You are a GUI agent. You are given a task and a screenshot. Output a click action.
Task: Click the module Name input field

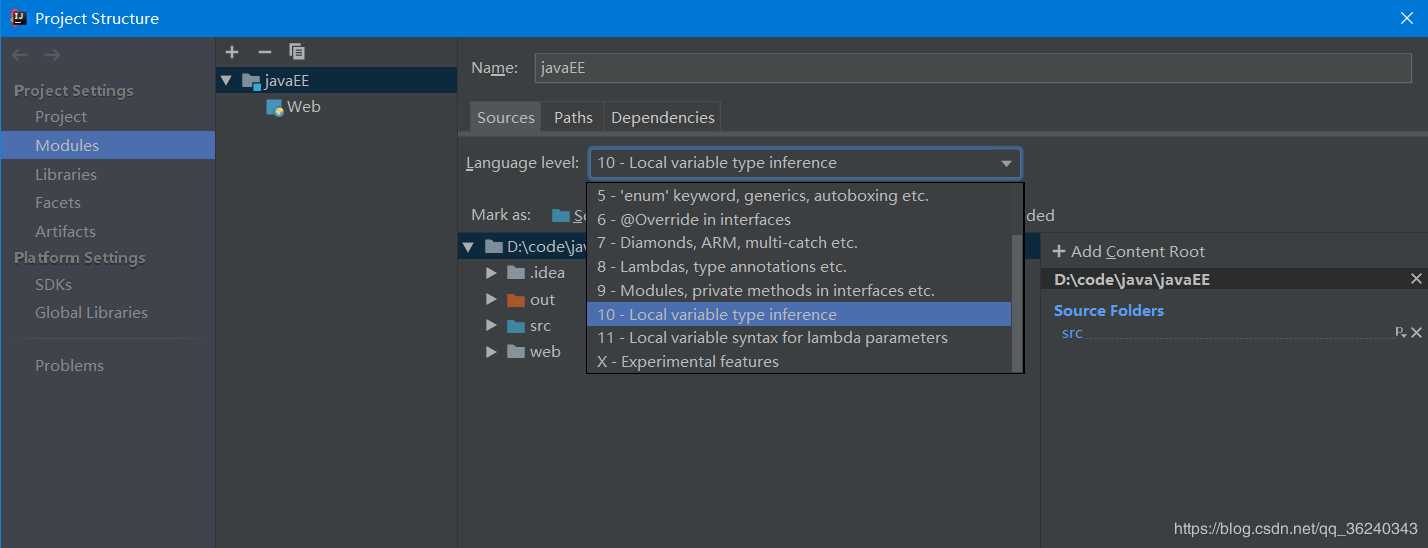pyautogui.click(x=973, y=68)
